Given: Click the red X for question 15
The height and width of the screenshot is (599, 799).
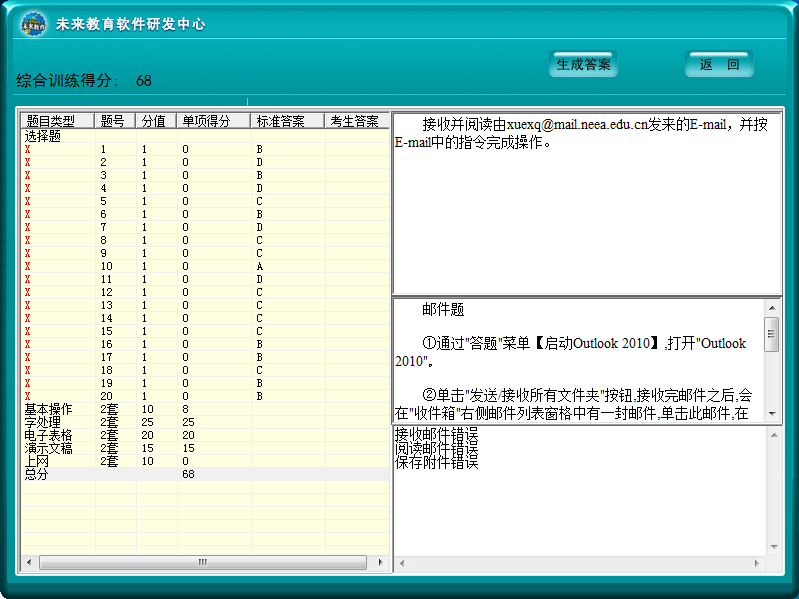Looking at the screenshot, I should click(28, 331).
